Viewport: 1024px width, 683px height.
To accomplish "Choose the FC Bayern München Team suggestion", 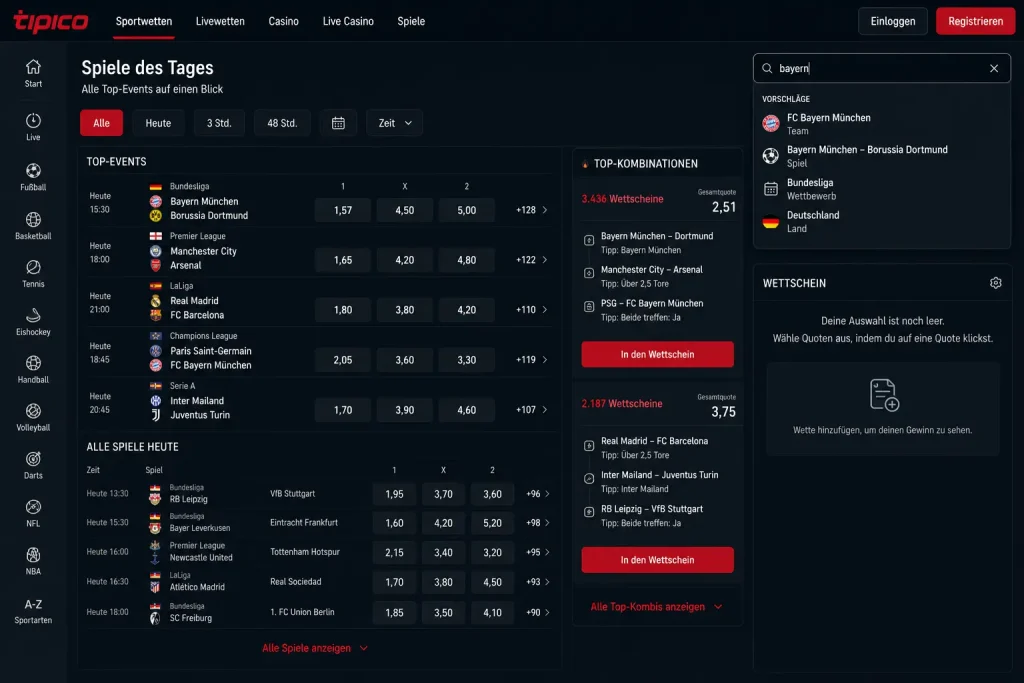I will click(x=882, y=124).
